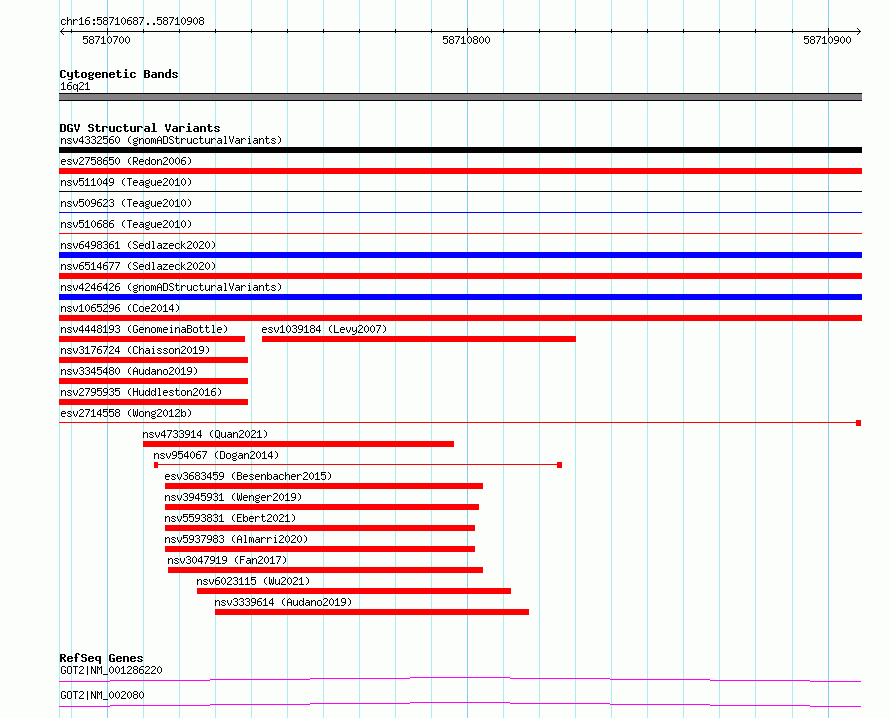Open nsv2795935 (Huddleston2016) variant

(x=141, y=392)
